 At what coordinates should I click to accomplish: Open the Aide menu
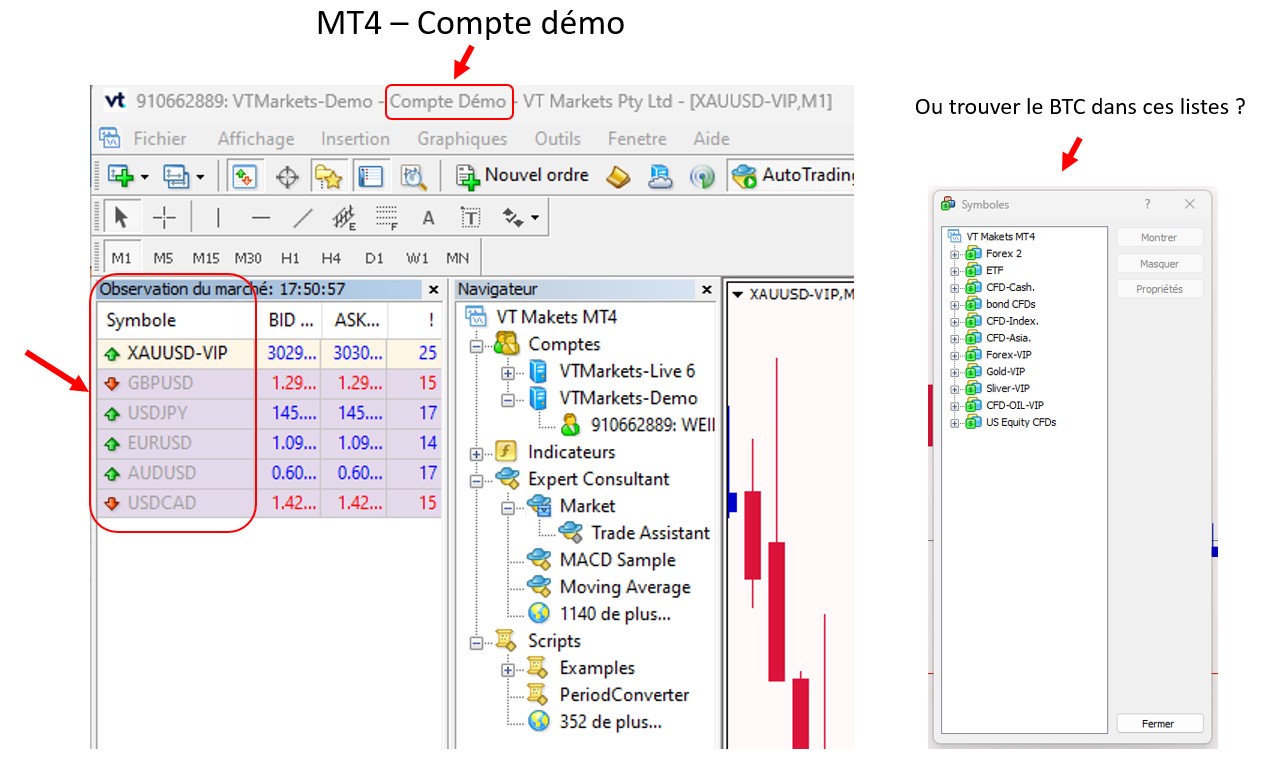coord(711,139)
